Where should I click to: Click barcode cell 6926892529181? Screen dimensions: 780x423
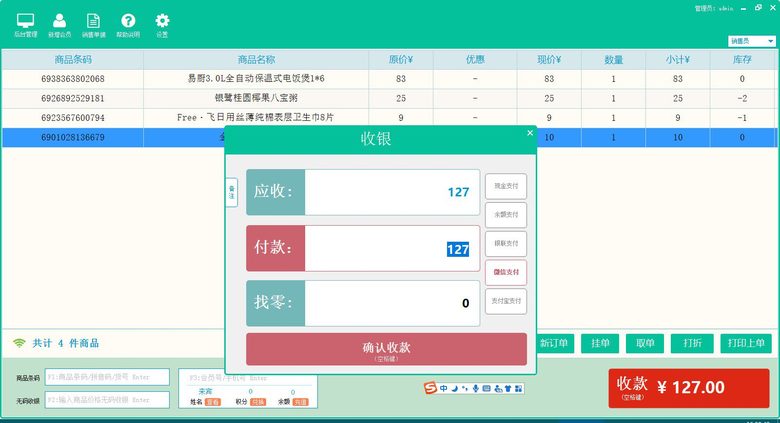[x=73, y=99]
